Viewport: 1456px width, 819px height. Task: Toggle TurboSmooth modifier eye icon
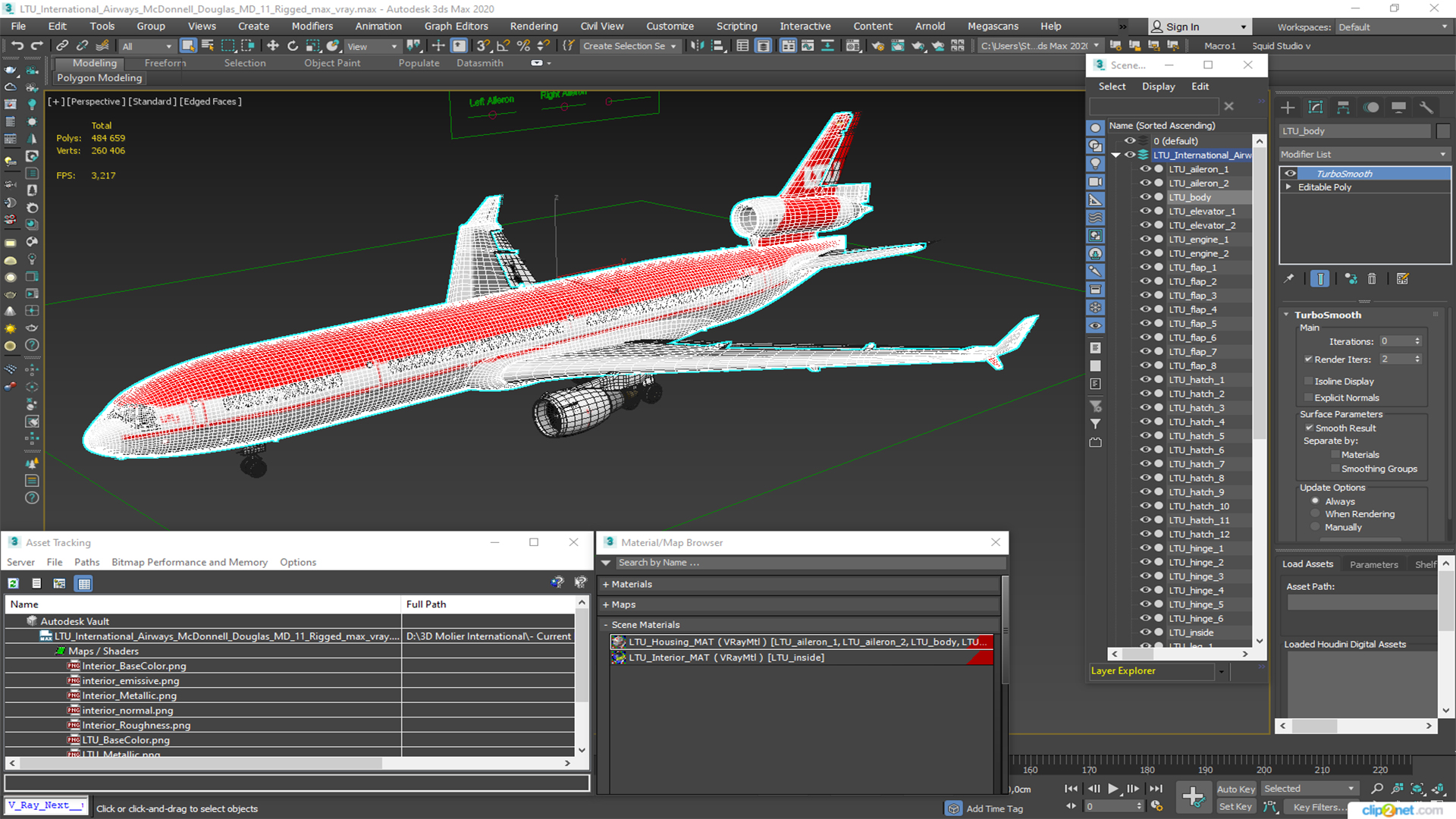pyautogui.click(x=1290, y=174)
